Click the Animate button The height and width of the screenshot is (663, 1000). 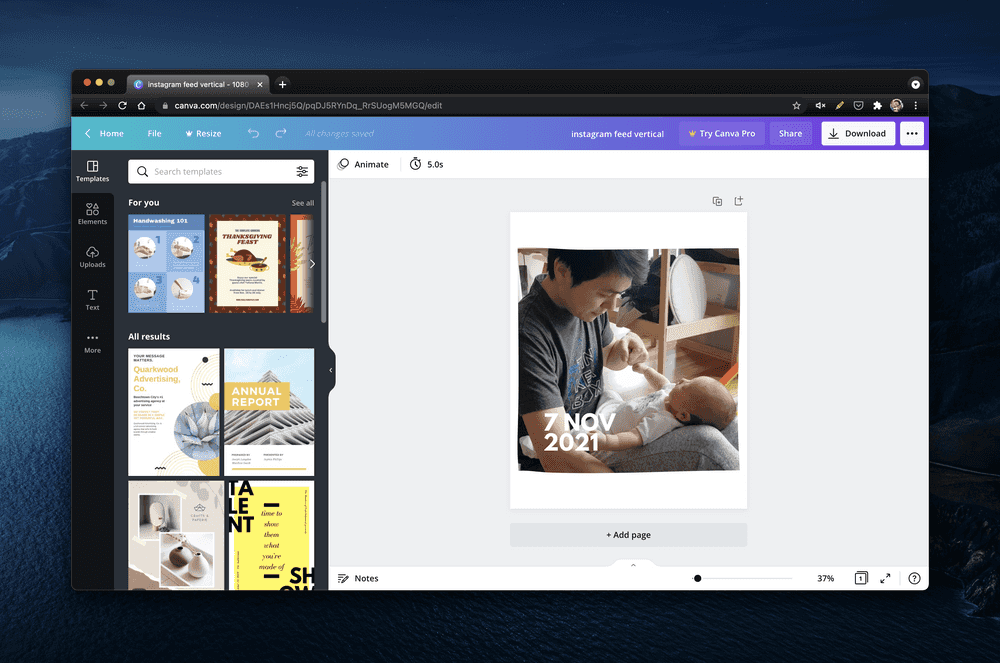point(363,164)
